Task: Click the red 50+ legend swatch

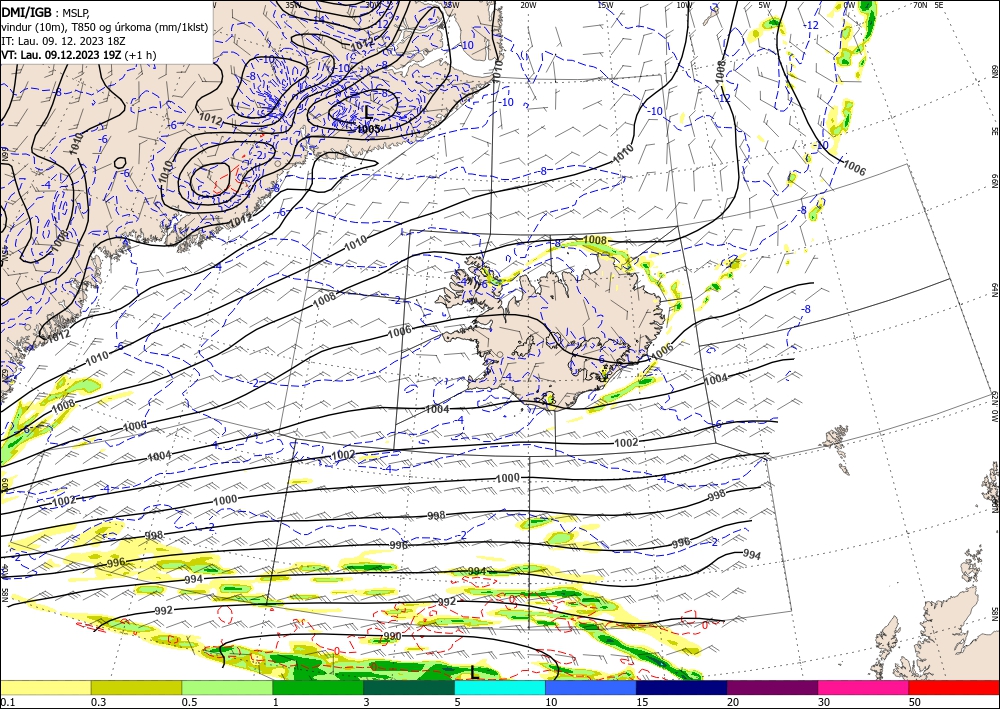Action: click(954, 687)
